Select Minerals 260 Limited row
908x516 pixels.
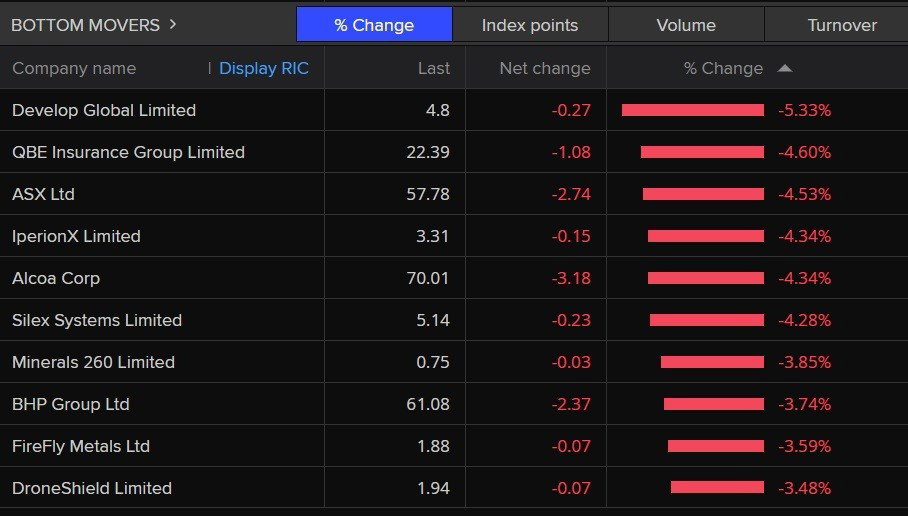click(454, 362)
